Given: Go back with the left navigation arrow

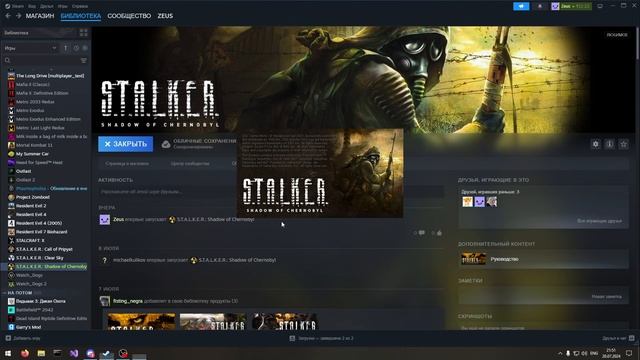Looking at the screenshot, I should click(x=8, y=16).
